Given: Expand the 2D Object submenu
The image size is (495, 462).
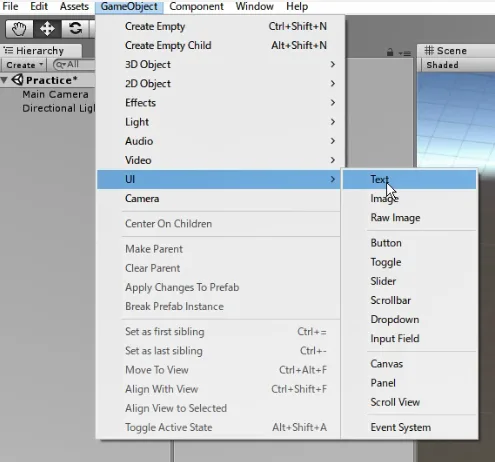Looking at the screenshot, I should (219, 84).
